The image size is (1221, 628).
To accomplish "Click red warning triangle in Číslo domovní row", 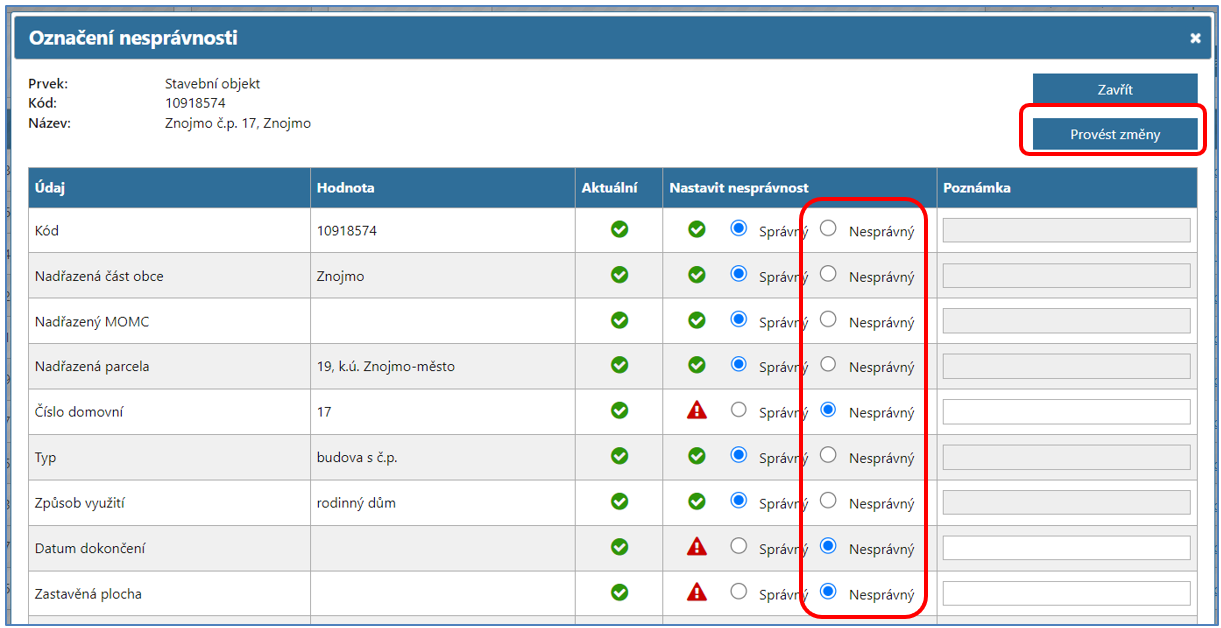I will point(697,411).
